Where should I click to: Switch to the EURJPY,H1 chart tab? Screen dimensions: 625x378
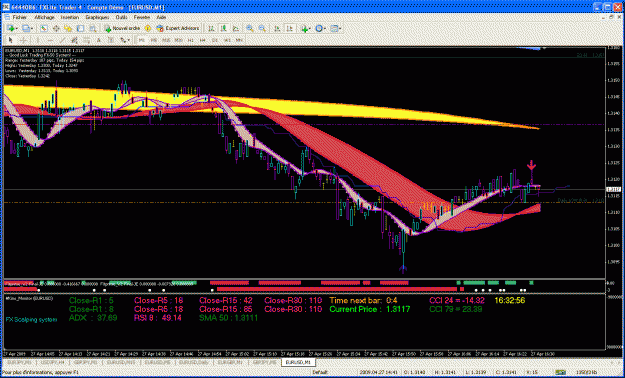coord(20,362)
